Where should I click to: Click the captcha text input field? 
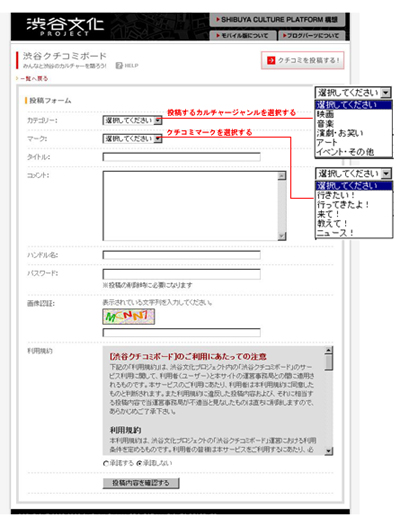pos(182,332)
